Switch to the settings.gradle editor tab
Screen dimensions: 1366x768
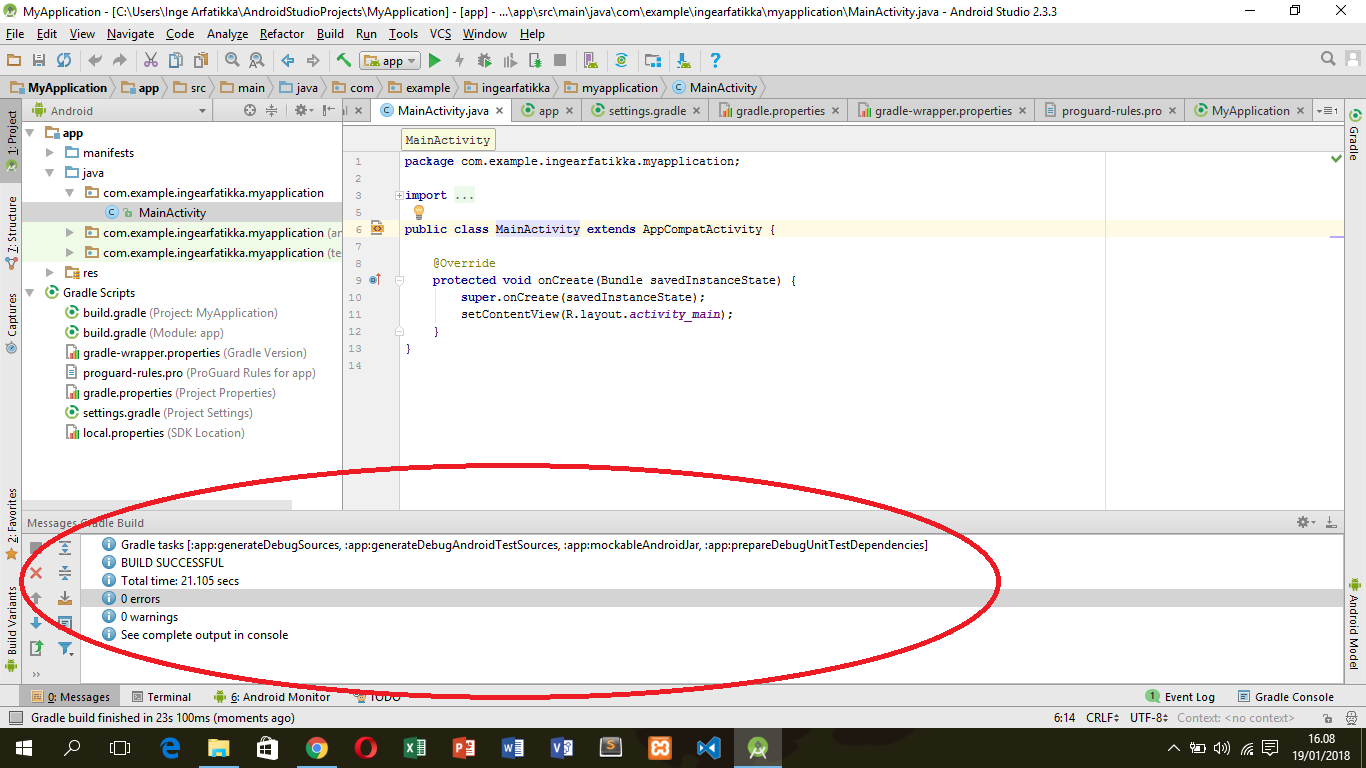pyautogui.click(x=646, y=111)
